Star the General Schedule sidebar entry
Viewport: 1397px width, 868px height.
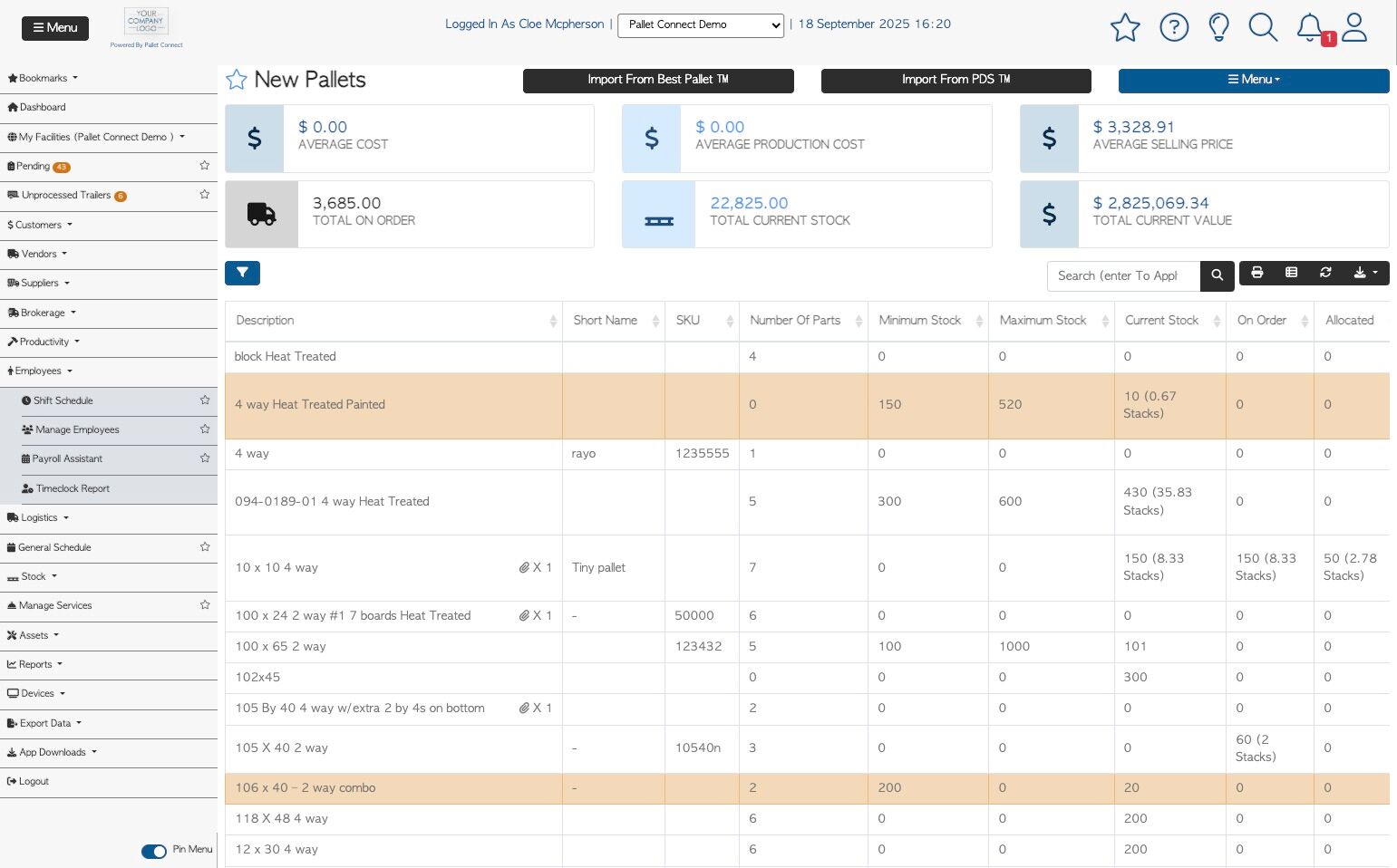[x=205, y=547]
